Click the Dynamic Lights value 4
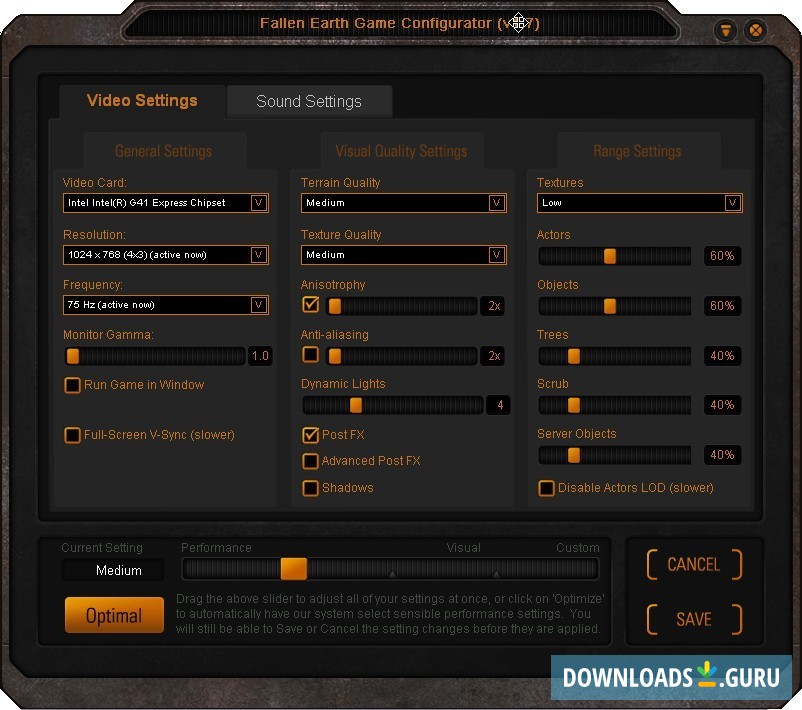The width and height of the screenshot is (802, 710). (499, 405)
